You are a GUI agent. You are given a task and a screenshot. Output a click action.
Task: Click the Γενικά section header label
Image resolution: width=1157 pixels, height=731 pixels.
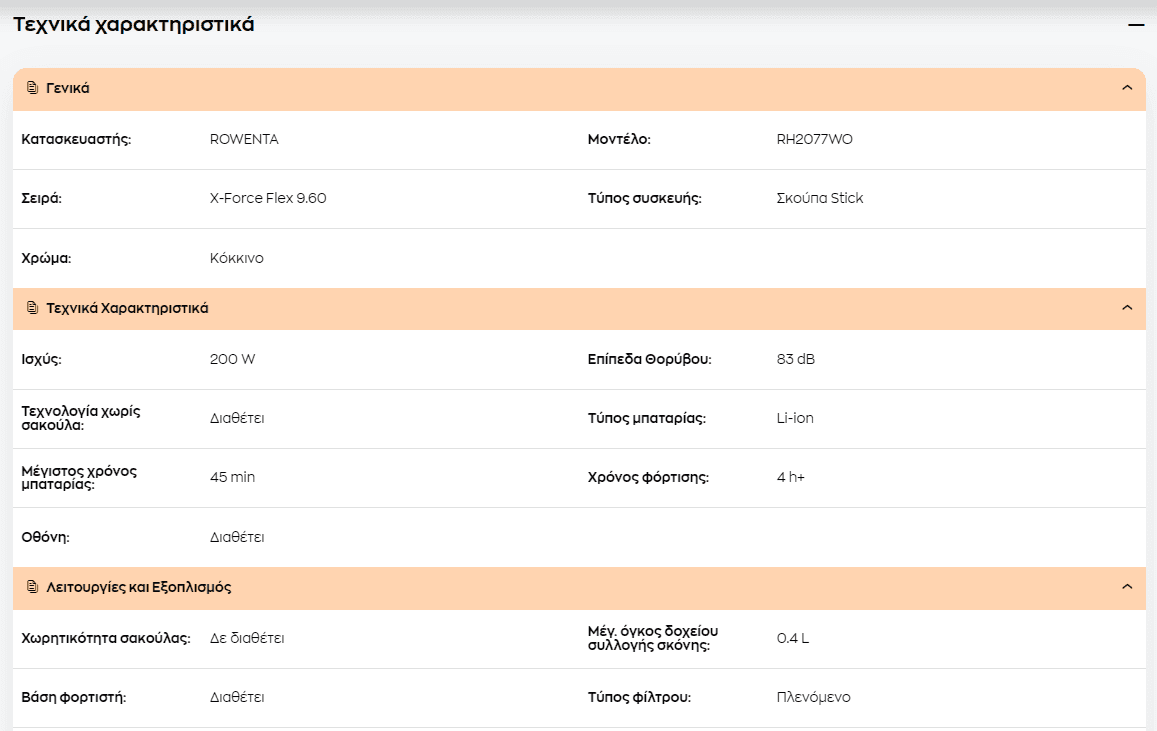[68, 88]
